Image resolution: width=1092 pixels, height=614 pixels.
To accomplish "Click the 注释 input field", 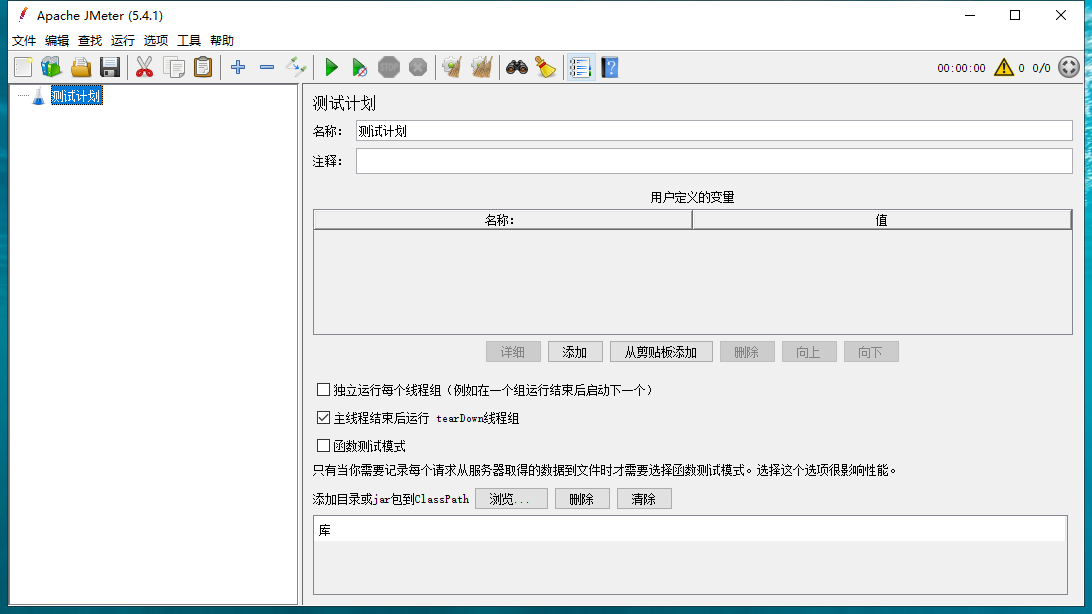I will tap(714, 162).
